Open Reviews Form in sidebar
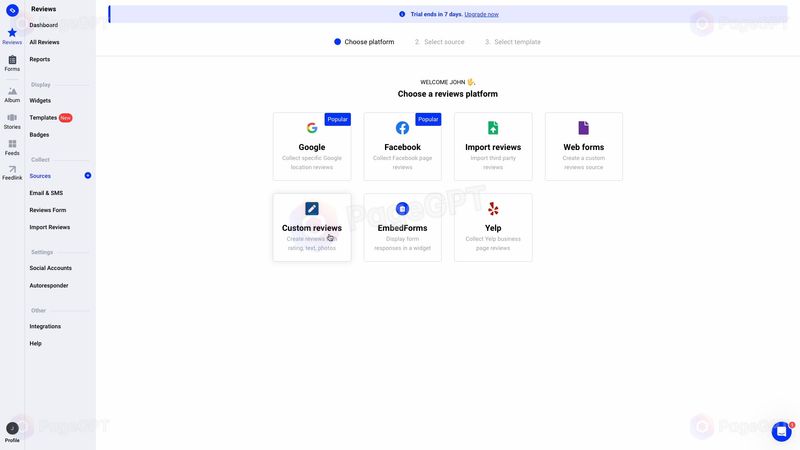Screen dimensions: 800x450 click(47, 210)
